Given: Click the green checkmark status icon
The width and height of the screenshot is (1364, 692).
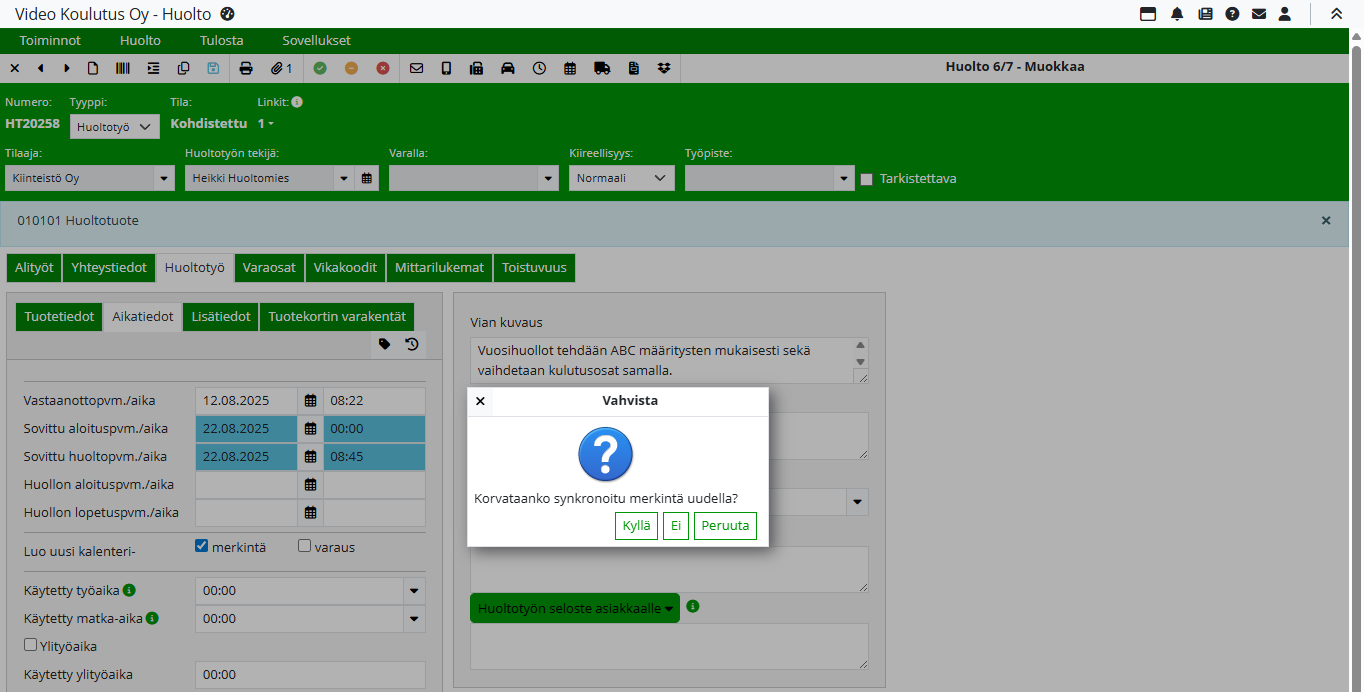Looking at the screenshot, I should (320, 68).
